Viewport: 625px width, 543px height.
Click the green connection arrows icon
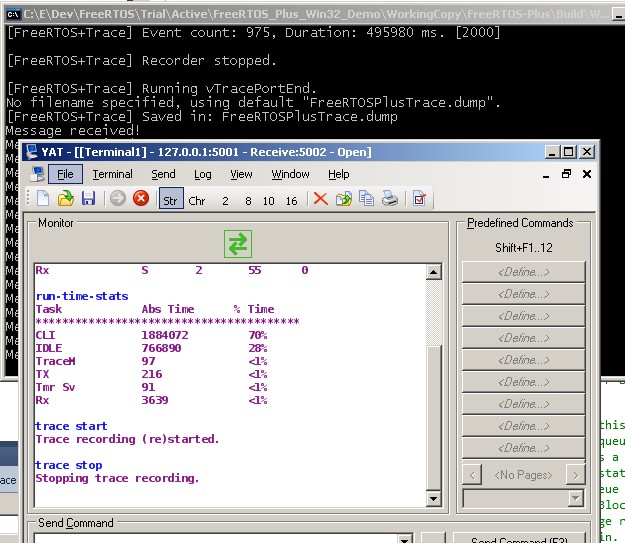[238, 244]
